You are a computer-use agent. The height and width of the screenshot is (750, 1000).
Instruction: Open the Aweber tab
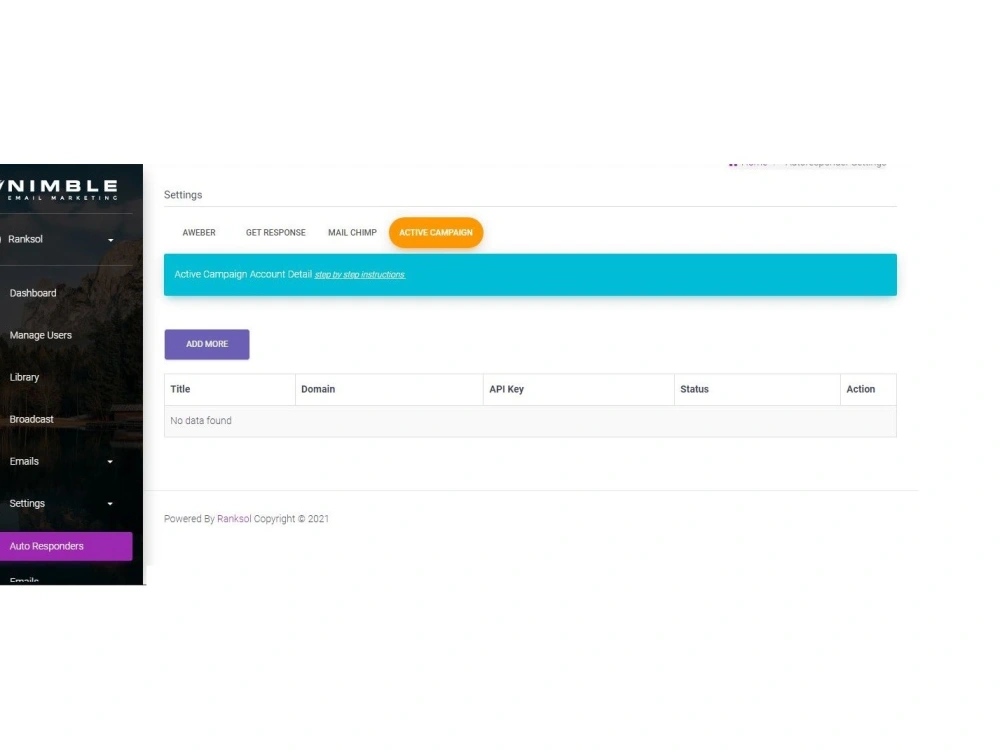(199, 233)
